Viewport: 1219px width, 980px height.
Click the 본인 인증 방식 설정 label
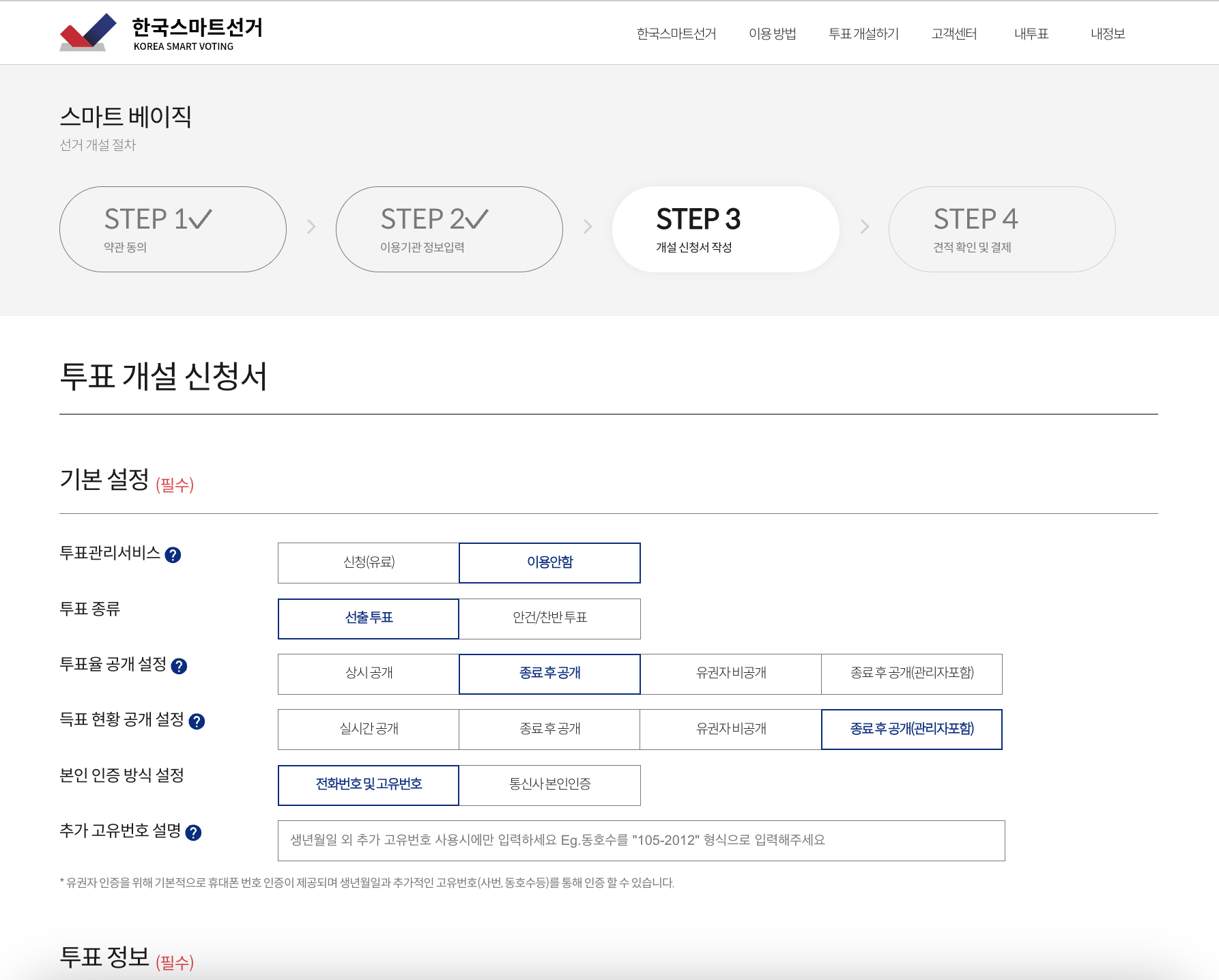(x=122, y=775)
